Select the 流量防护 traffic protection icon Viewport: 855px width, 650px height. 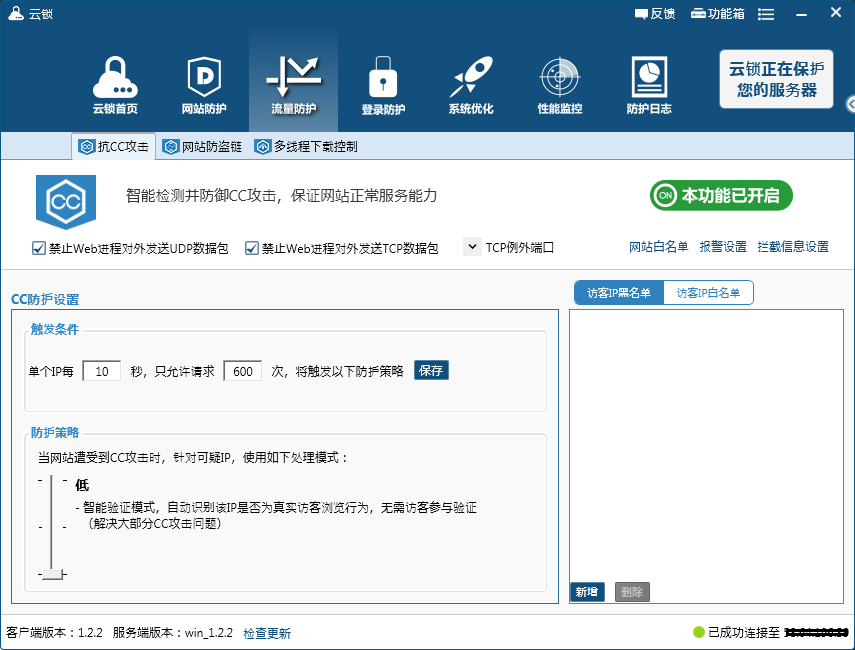pyautogui.click(x=293, y=85)
